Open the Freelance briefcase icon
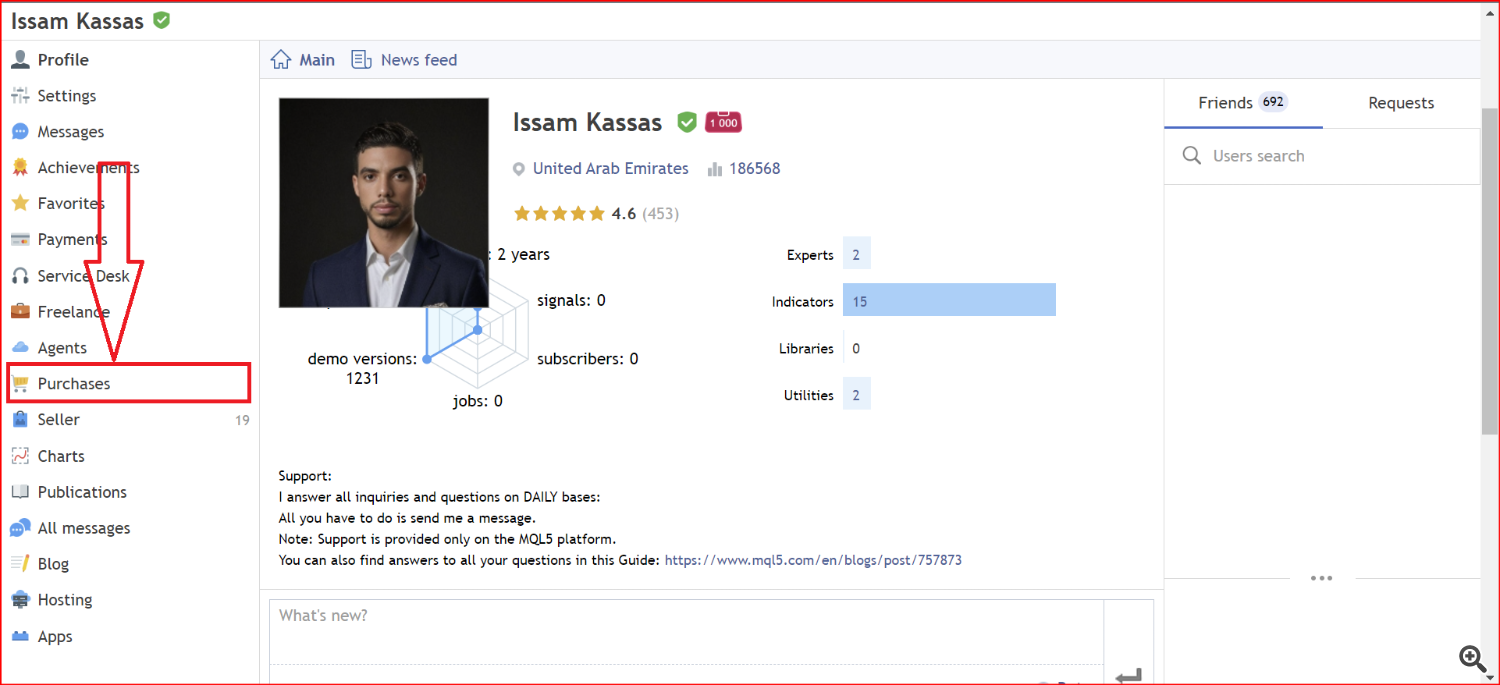The height and width of the screenshot is (685, 1500). [20, 312]
